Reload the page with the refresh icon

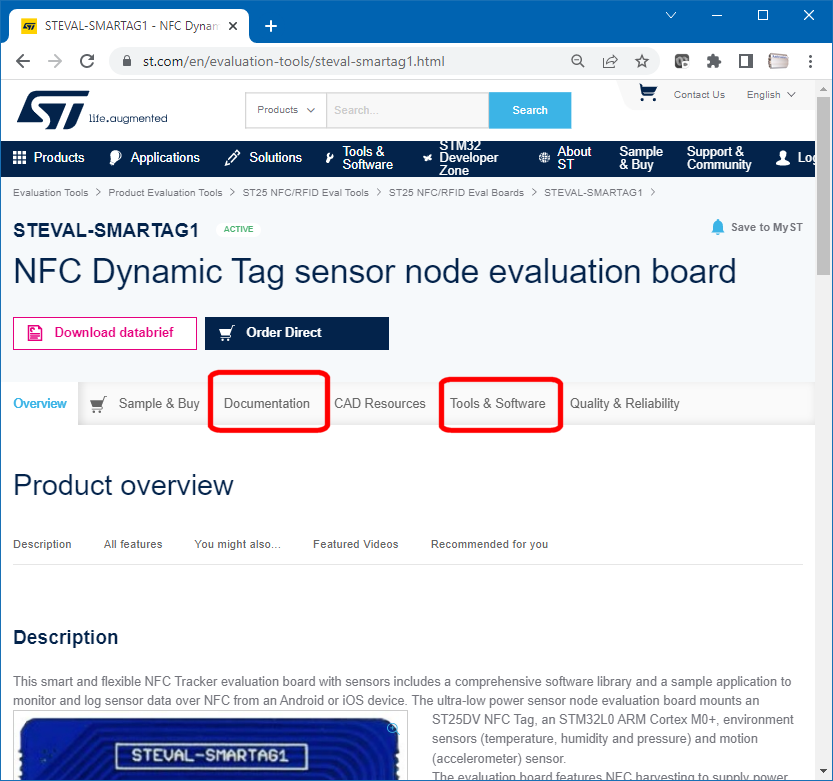coord(87,62)
